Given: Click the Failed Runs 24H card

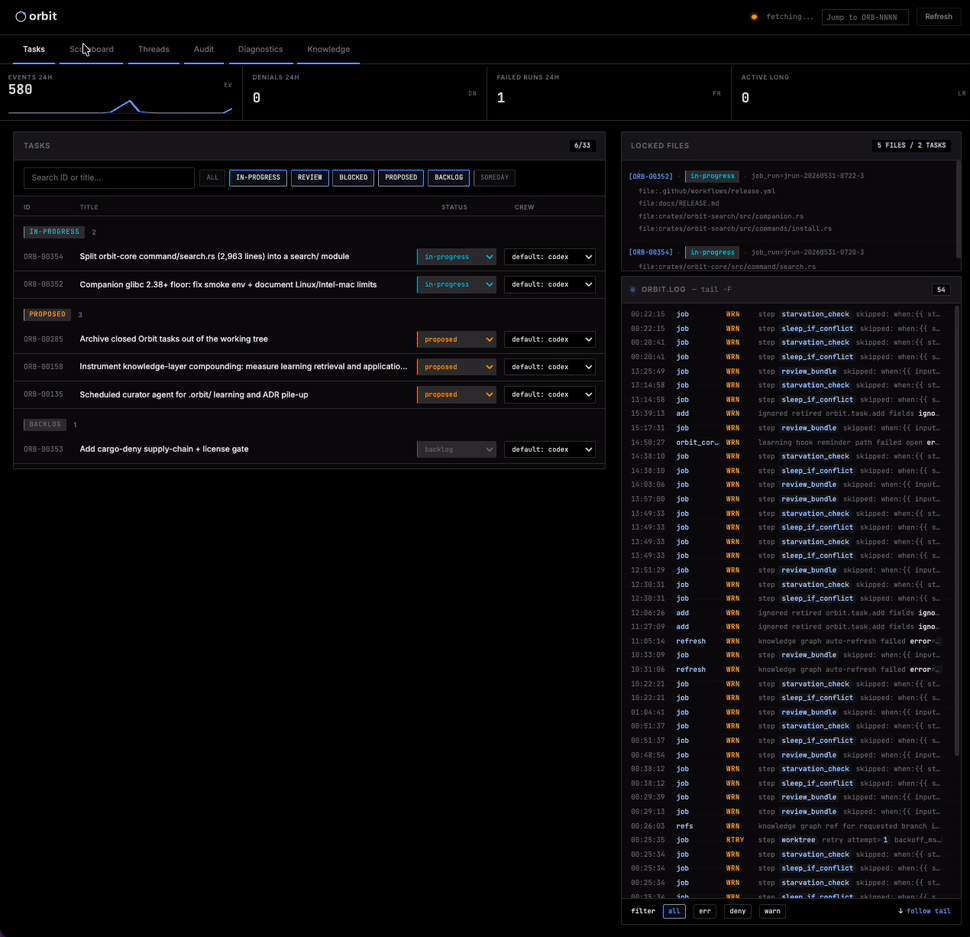Looking at the screenshot, I should pos(609,93).
